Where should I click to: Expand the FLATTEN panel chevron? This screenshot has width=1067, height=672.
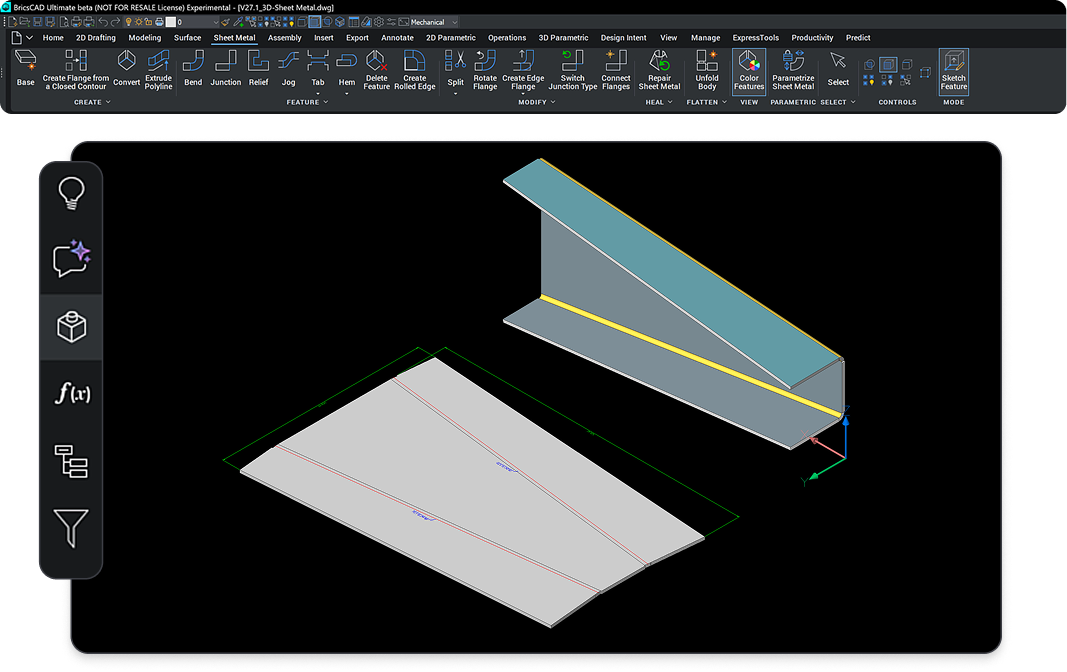point(724,102)
